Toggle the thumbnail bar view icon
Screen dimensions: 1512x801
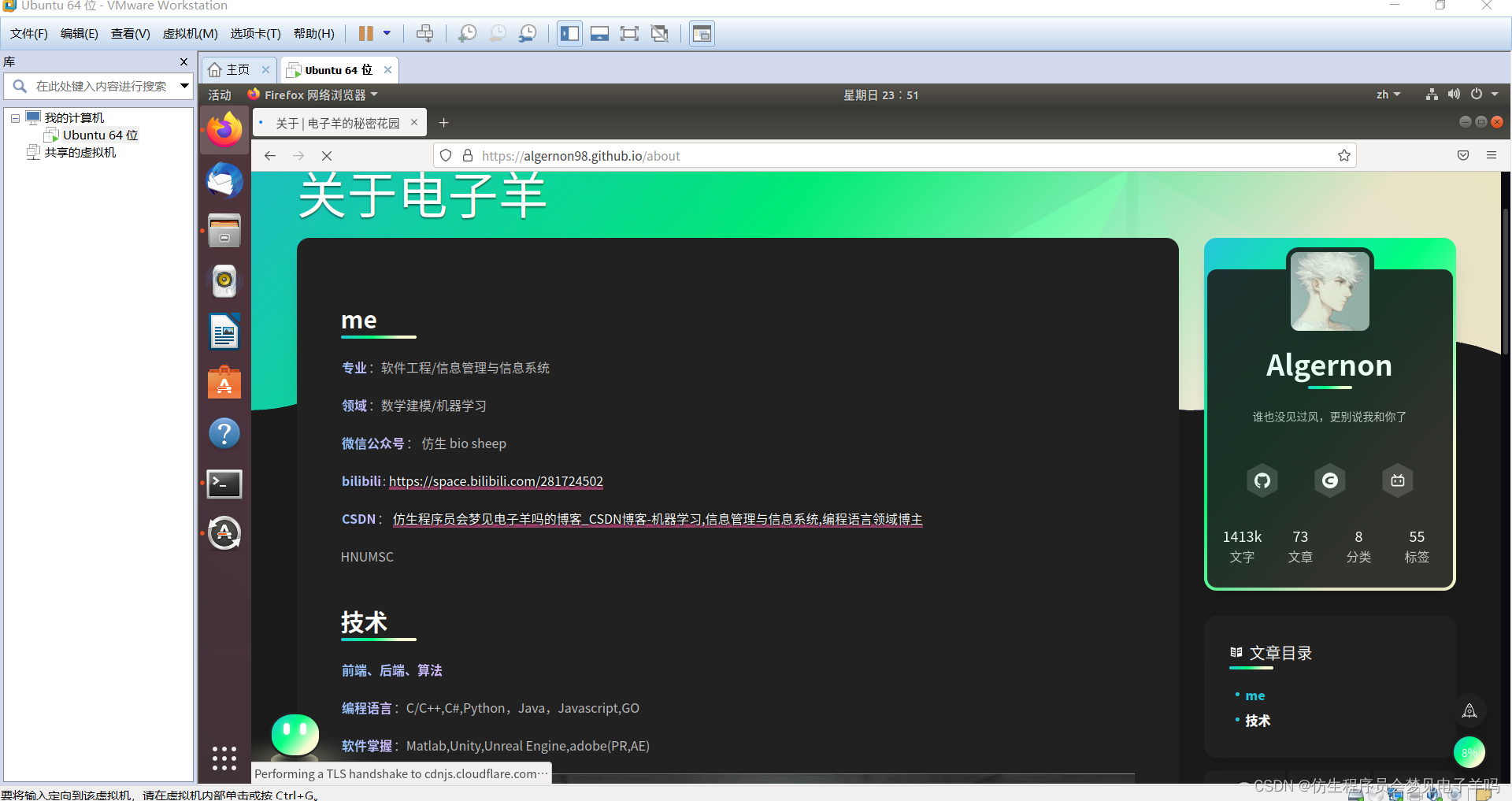pyautogui.click(x=600, y=34)
